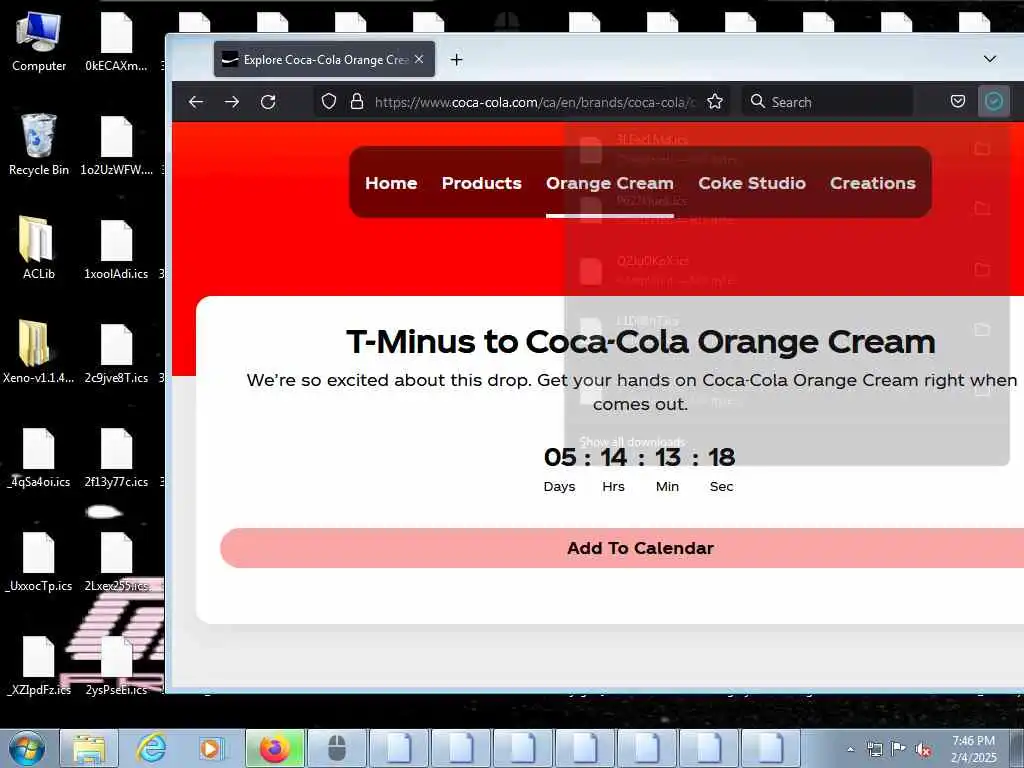Expand the list all tabs chevron
The width and height of the screenshot is (1024, 768).
(990, 59)
